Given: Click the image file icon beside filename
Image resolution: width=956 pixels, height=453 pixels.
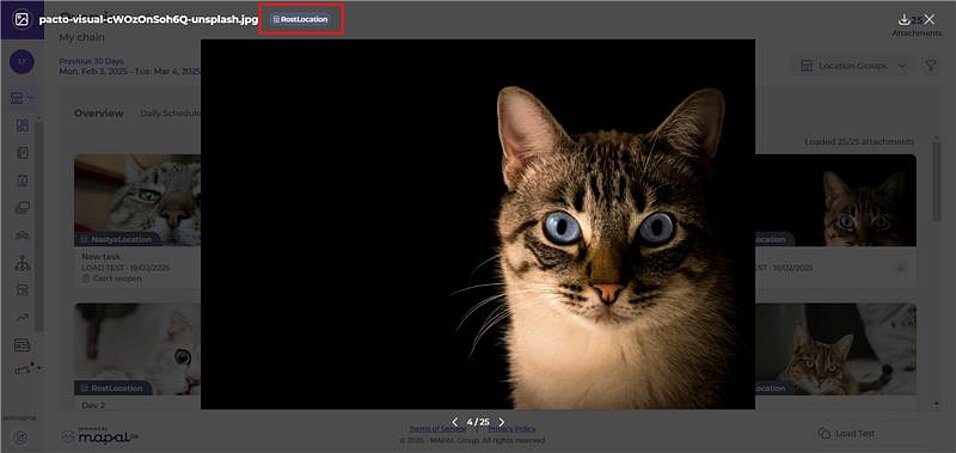Looking at the screenshot, I should point(21,19).
